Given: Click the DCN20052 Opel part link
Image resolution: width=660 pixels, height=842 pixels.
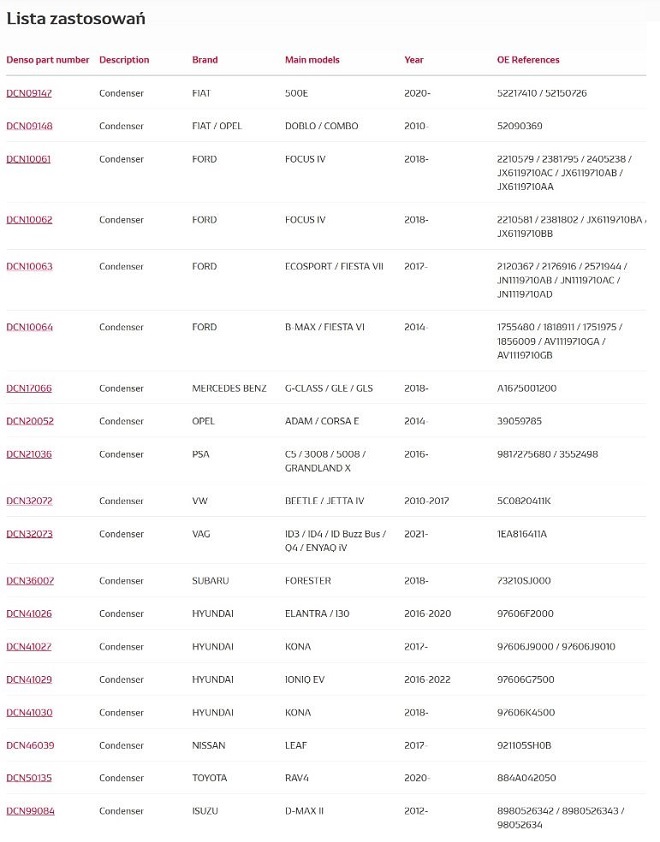Looking at the screenshot, I should 30,421.
